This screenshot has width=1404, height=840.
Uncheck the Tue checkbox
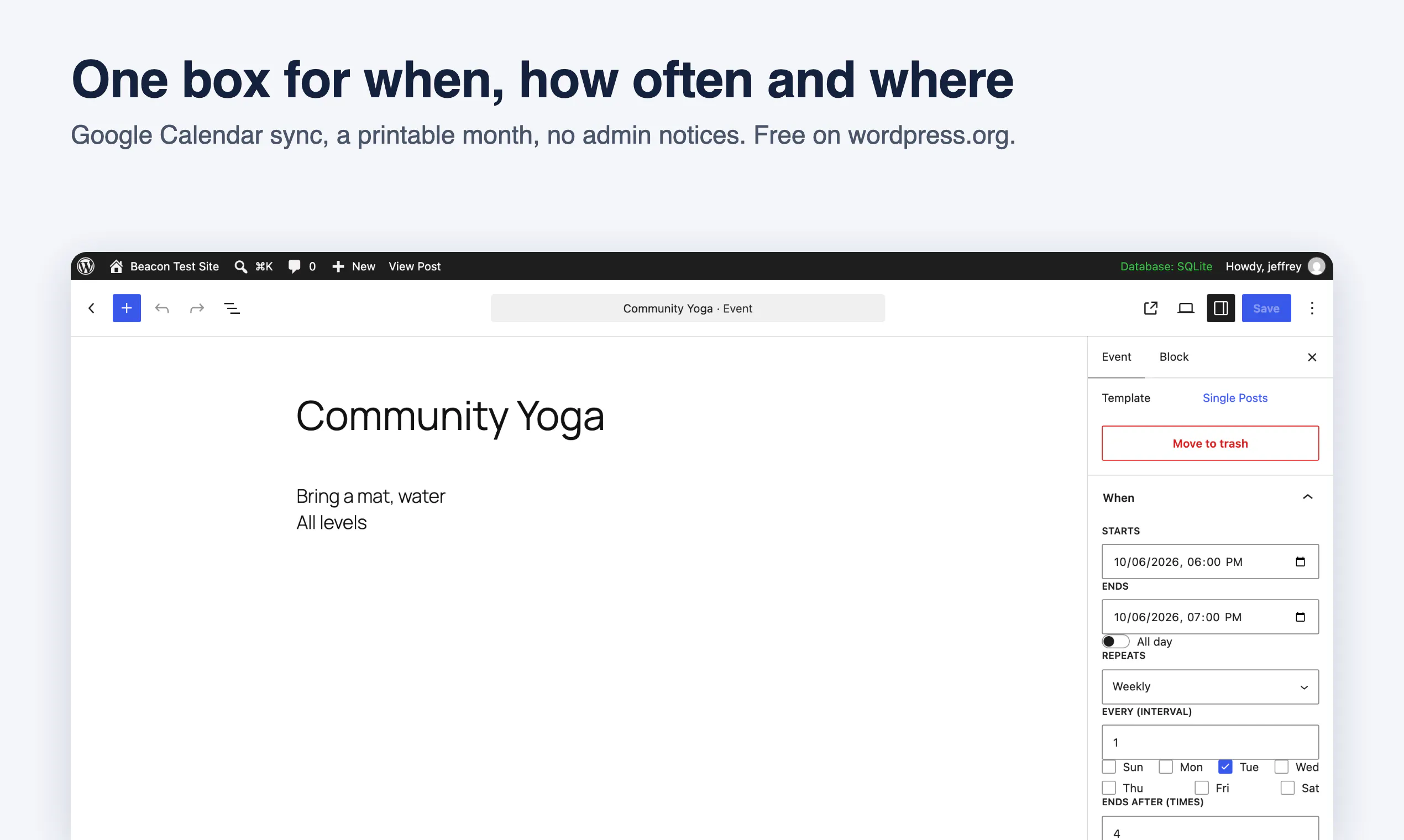1225,767
